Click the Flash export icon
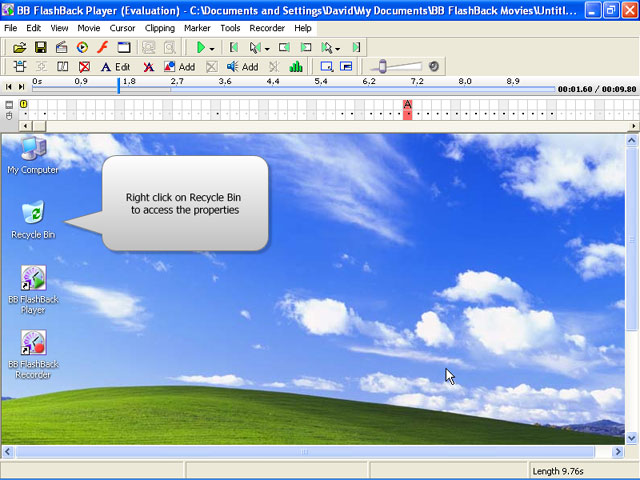Viewport: 640px width, 480px height. coord(102,47)
